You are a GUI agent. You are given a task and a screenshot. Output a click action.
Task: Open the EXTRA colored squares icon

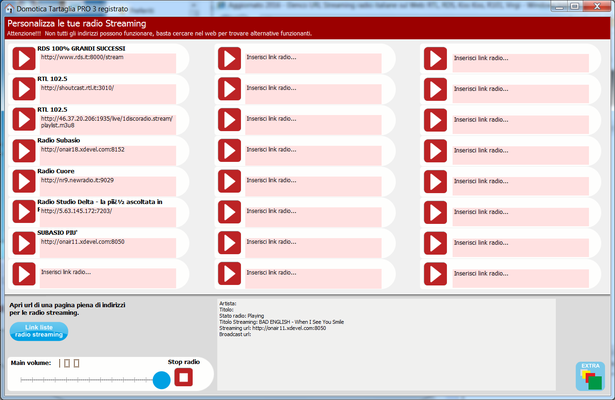click(x=590, y=376)
